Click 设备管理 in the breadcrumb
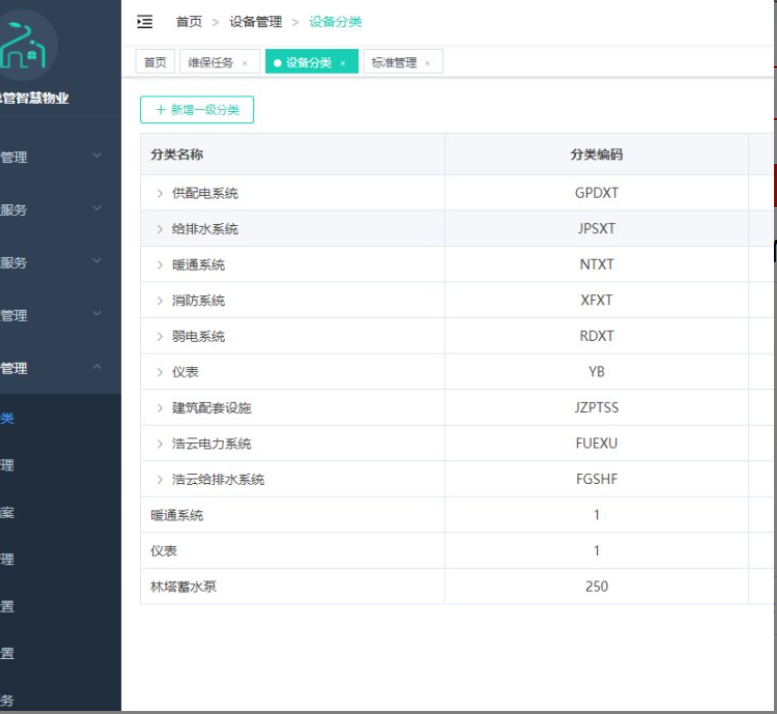 (255, 22)
